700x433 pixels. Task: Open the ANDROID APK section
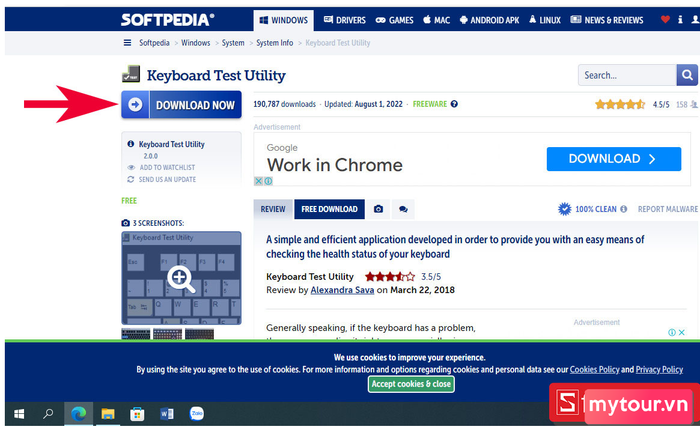coord(489,20)
